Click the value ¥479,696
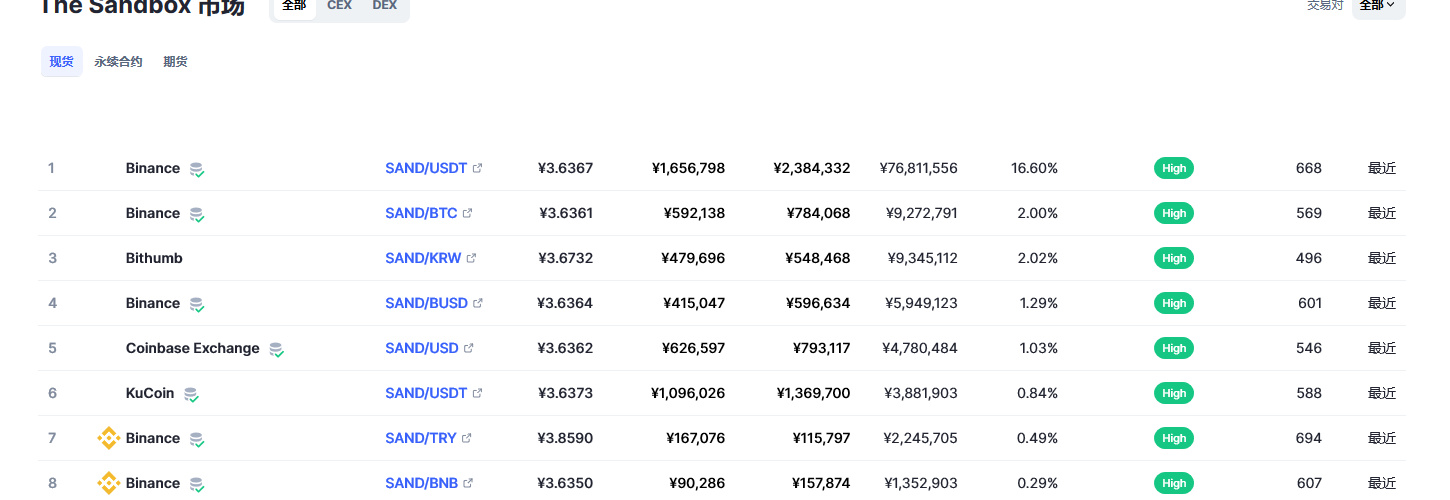The image size is (1450, 500). (693, 258)
